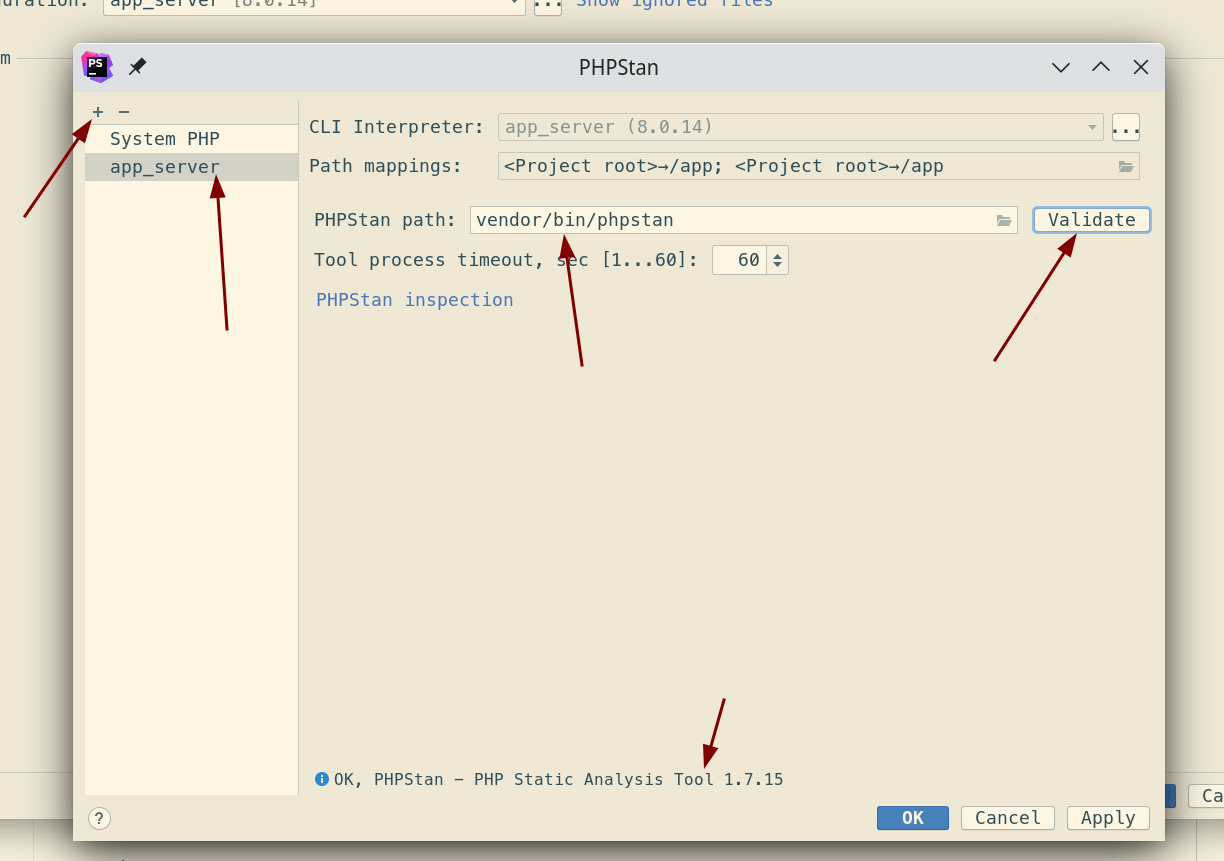Browse CLI interpreters with the ellipsis button

1125,126
